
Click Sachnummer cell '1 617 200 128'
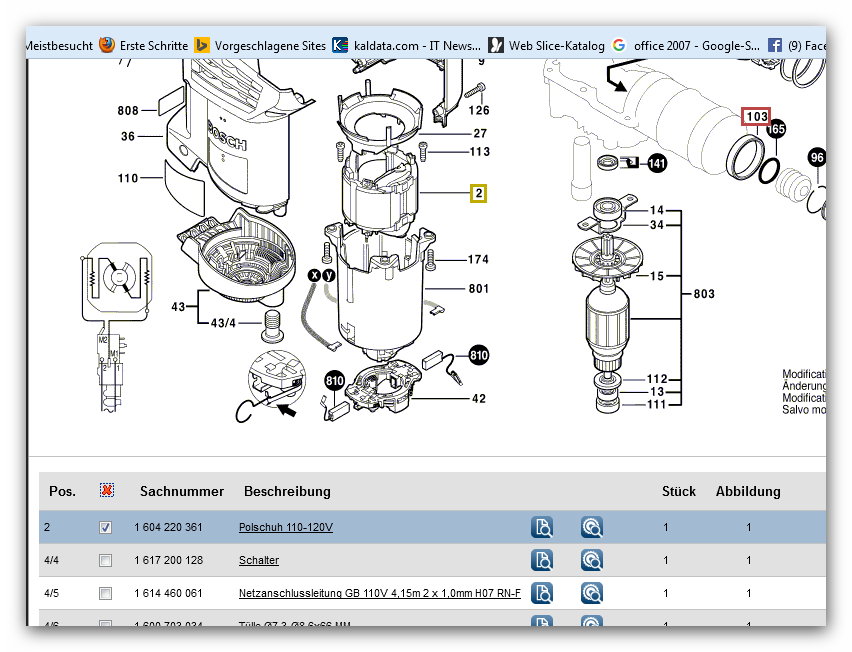coord(168,560)
